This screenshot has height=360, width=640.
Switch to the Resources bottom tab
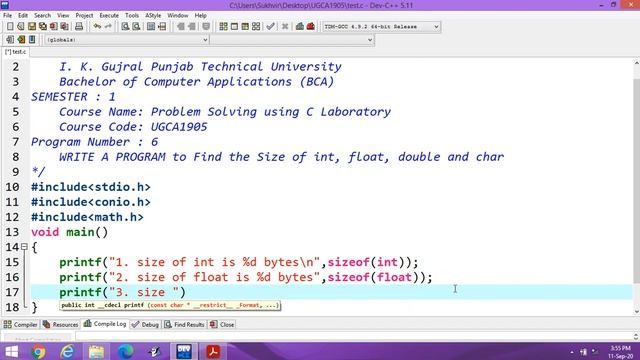click(x=60, y=324)
